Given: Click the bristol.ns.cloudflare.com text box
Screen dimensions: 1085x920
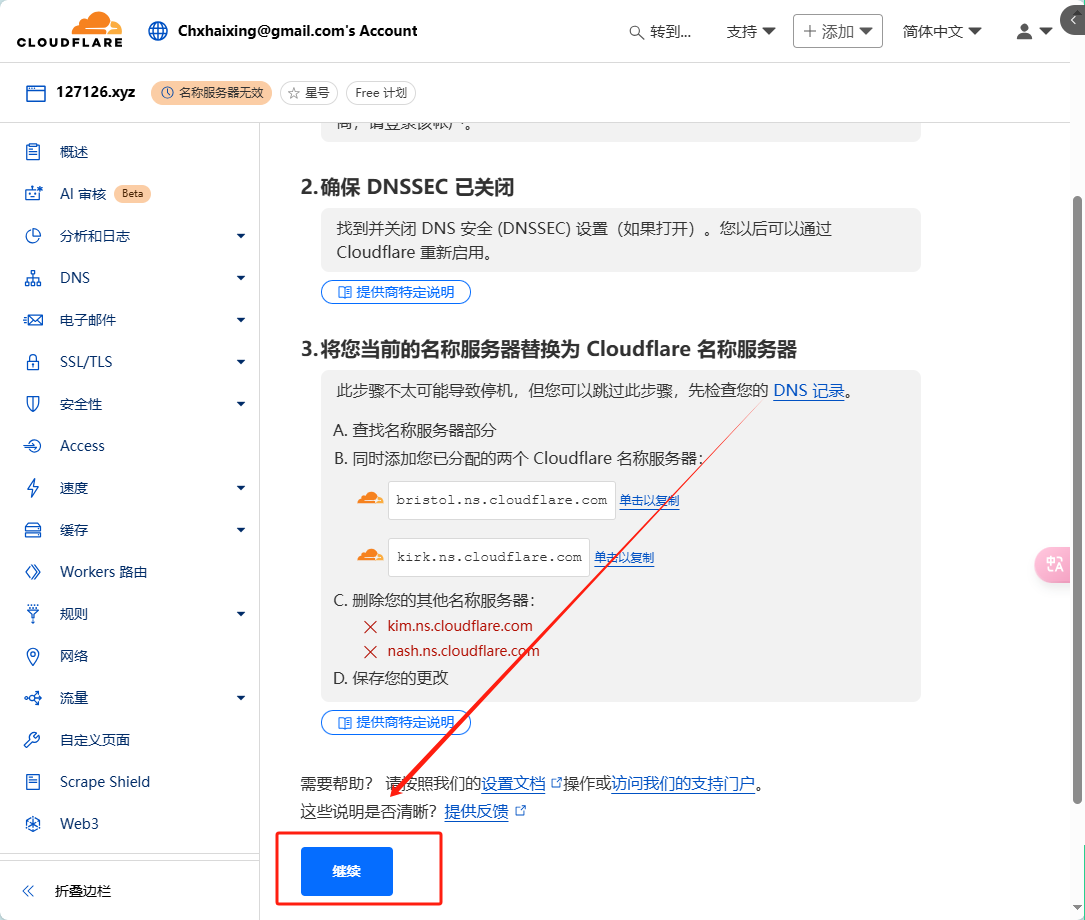Looking at the screenshot, I should 502,500.
